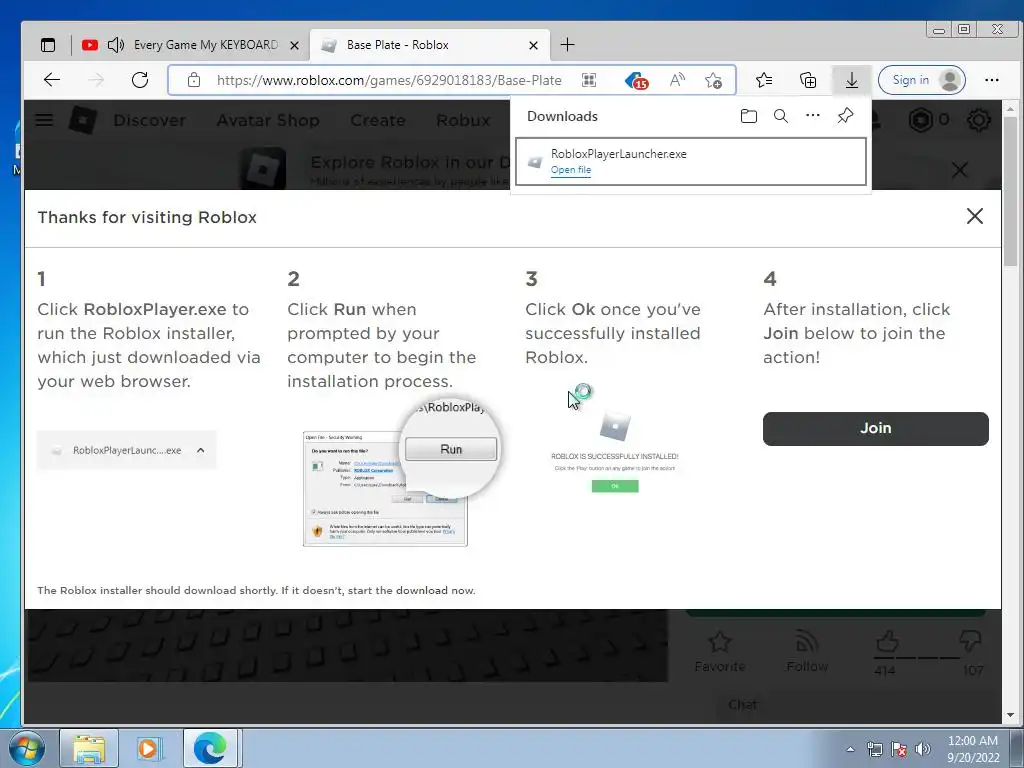Close the Every Game My KEYBOARD tab
Image resolution: width=1024 pixels, height=768 pixels.
[295, 46]
